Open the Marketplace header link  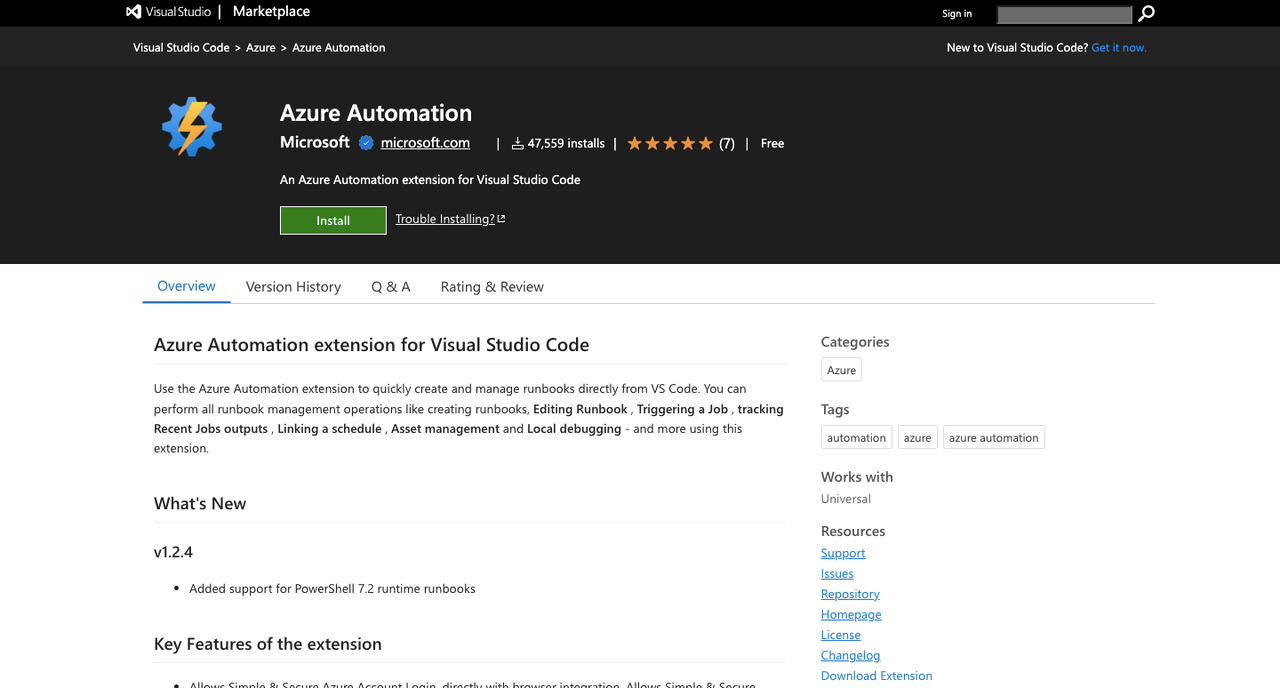click(x=271, y=12)
